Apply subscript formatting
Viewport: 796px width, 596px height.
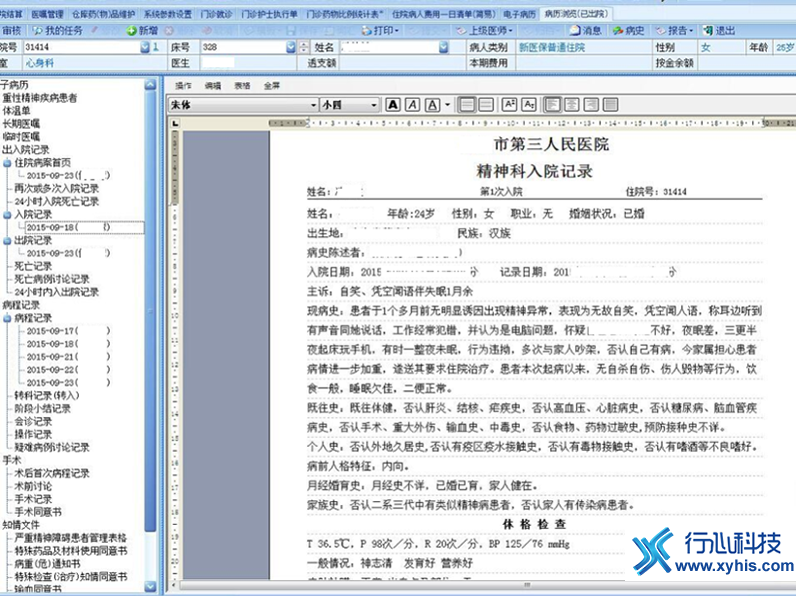click(528, 105)
